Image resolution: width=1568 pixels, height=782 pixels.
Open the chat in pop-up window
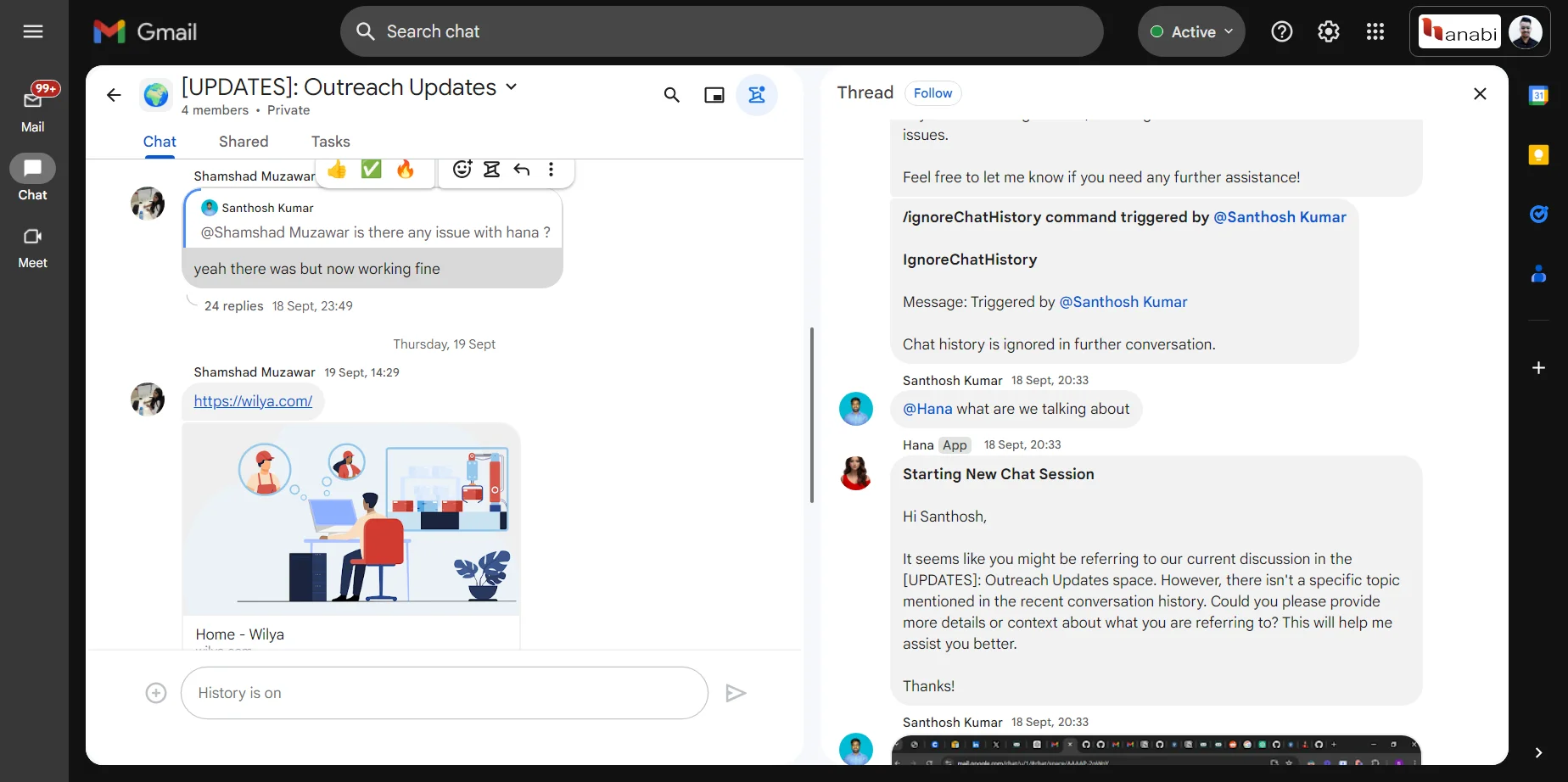pos(714,95)
